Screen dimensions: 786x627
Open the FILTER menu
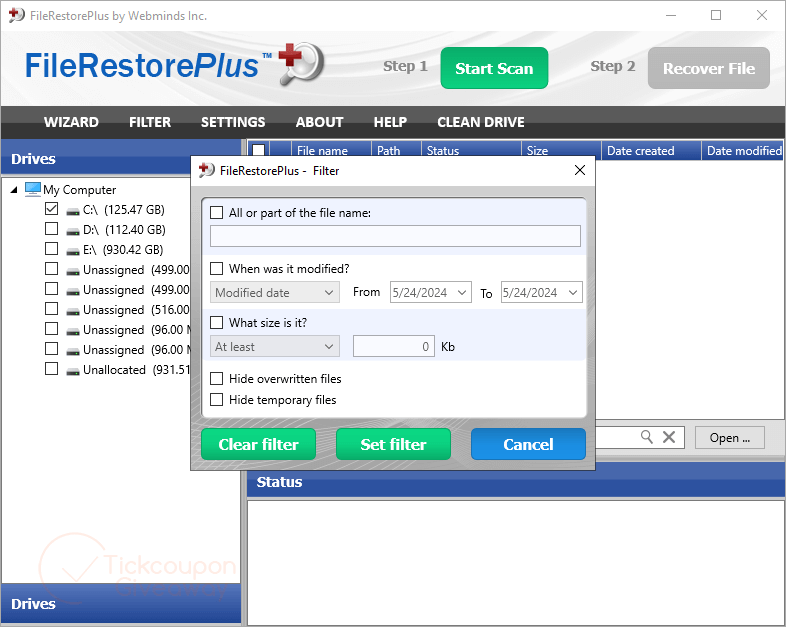pyautogui.click(x=150, y=122)
